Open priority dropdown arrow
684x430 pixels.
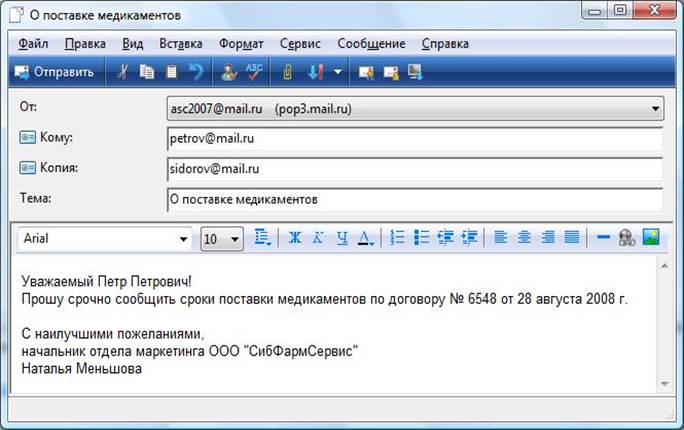(338, 72)
